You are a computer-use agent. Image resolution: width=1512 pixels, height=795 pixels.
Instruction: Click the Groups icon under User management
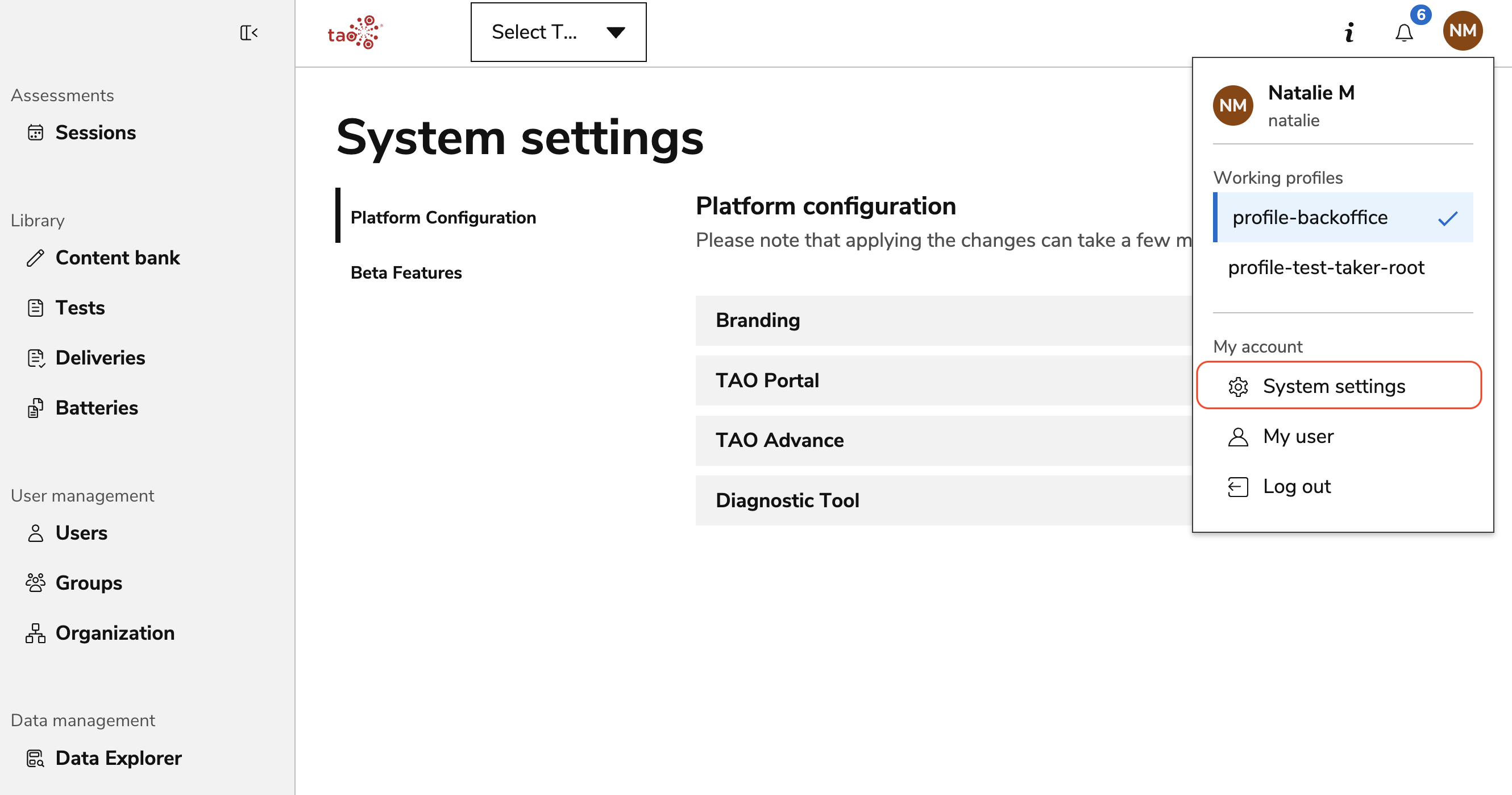coord(36,582)
